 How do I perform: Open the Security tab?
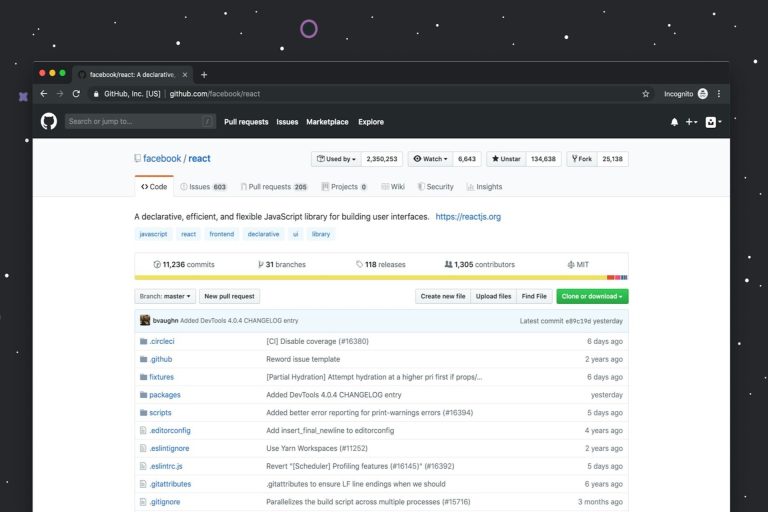[435, 187]
